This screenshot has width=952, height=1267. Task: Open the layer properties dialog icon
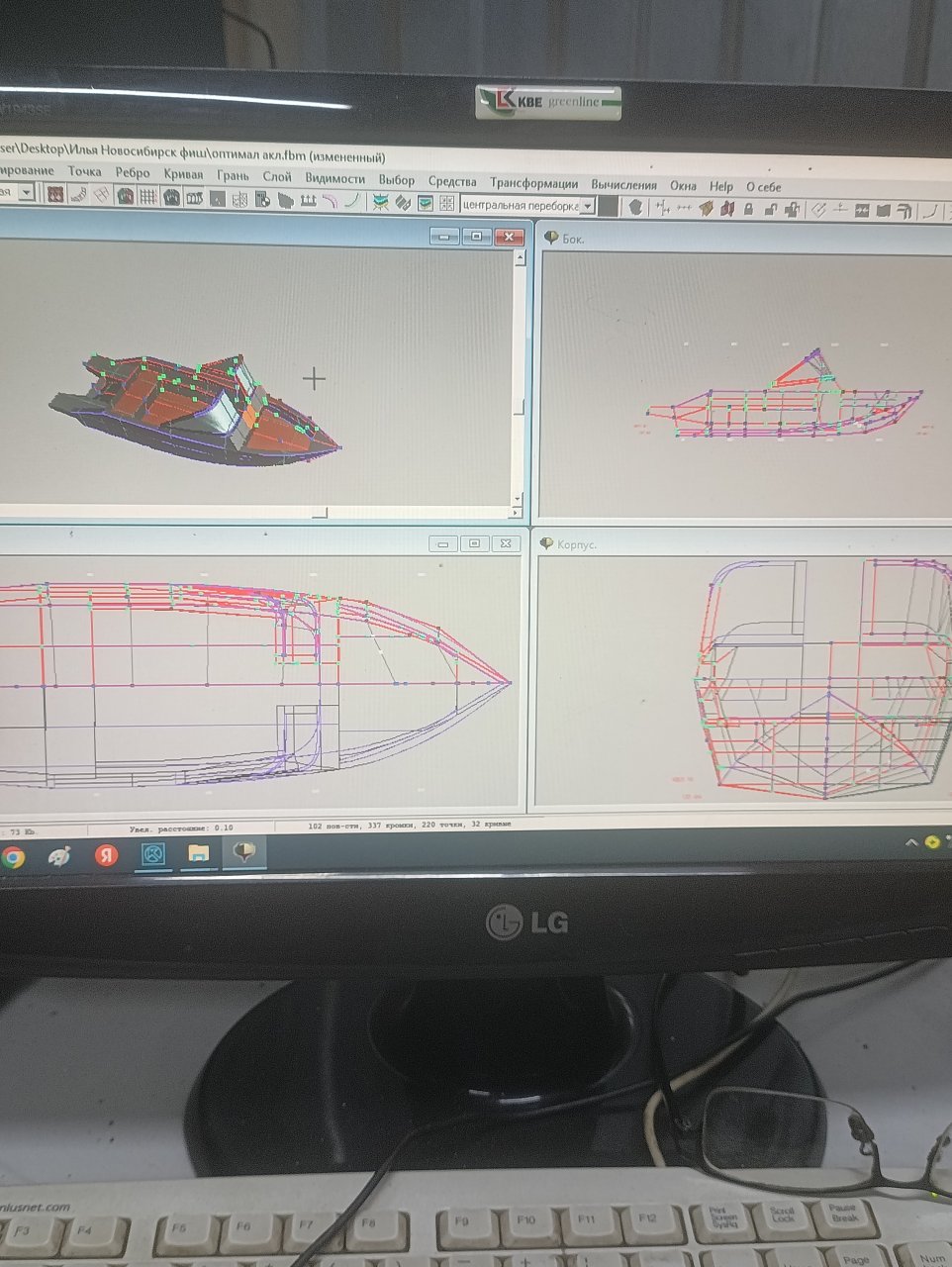click(x=426, y=203)
